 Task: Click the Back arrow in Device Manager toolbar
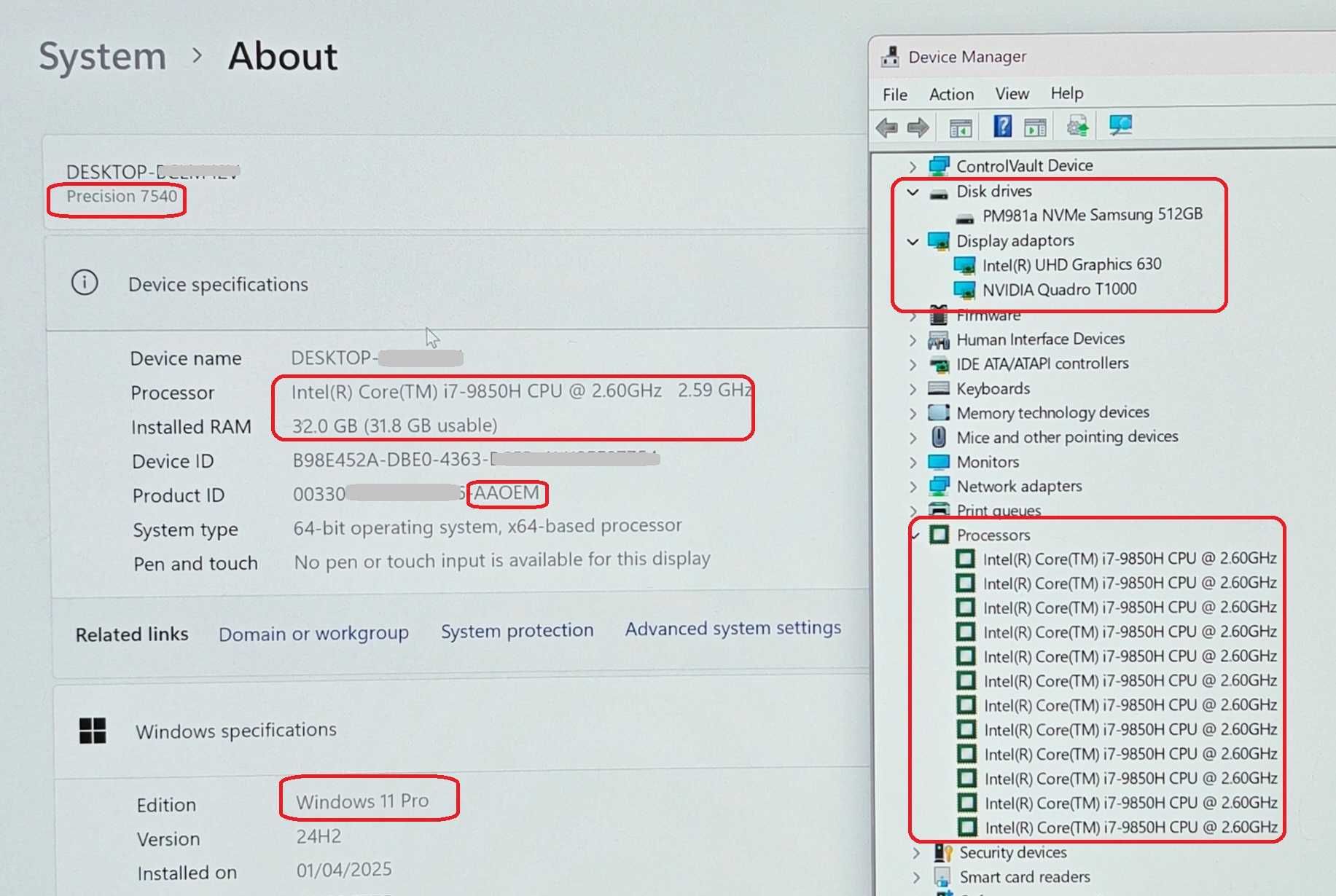point(886,127)
